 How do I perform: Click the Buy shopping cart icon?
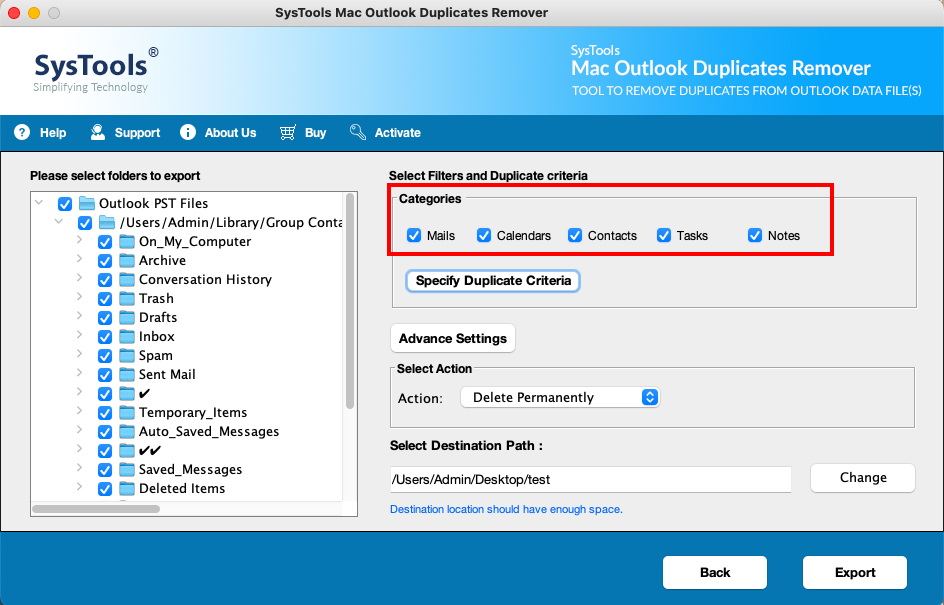coord(288,132)
